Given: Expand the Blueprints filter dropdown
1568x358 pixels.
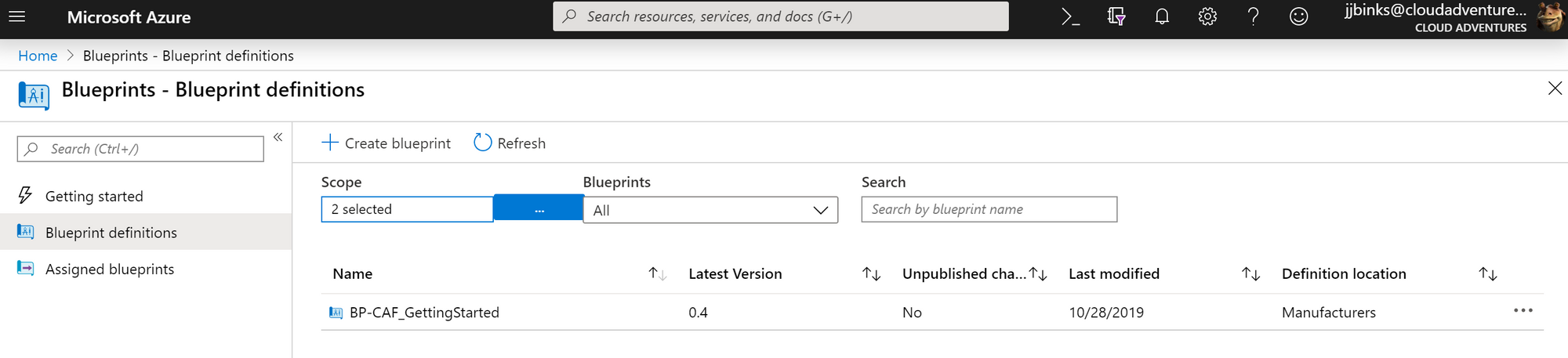Looking at the screenshot, I should (x=710, y=210).
